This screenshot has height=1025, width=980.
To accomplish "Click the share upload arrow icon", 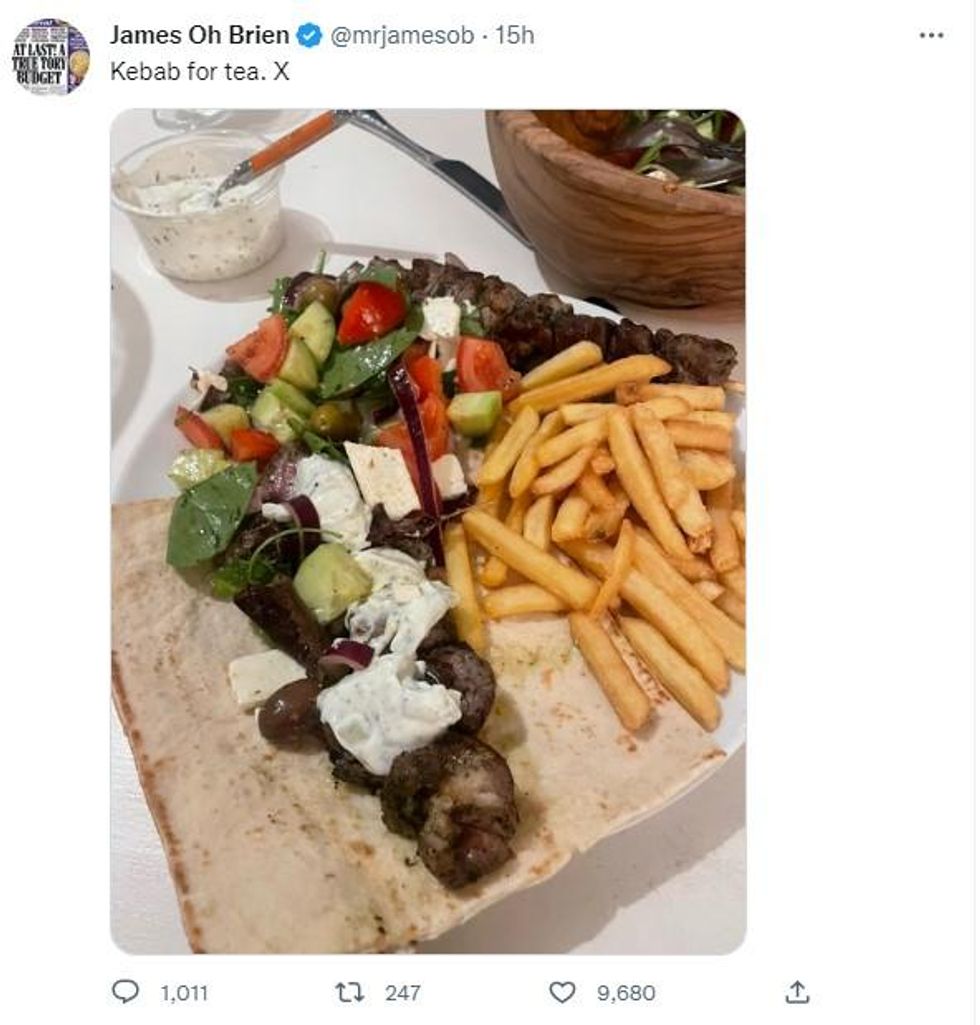I will (x=796, y=992).
